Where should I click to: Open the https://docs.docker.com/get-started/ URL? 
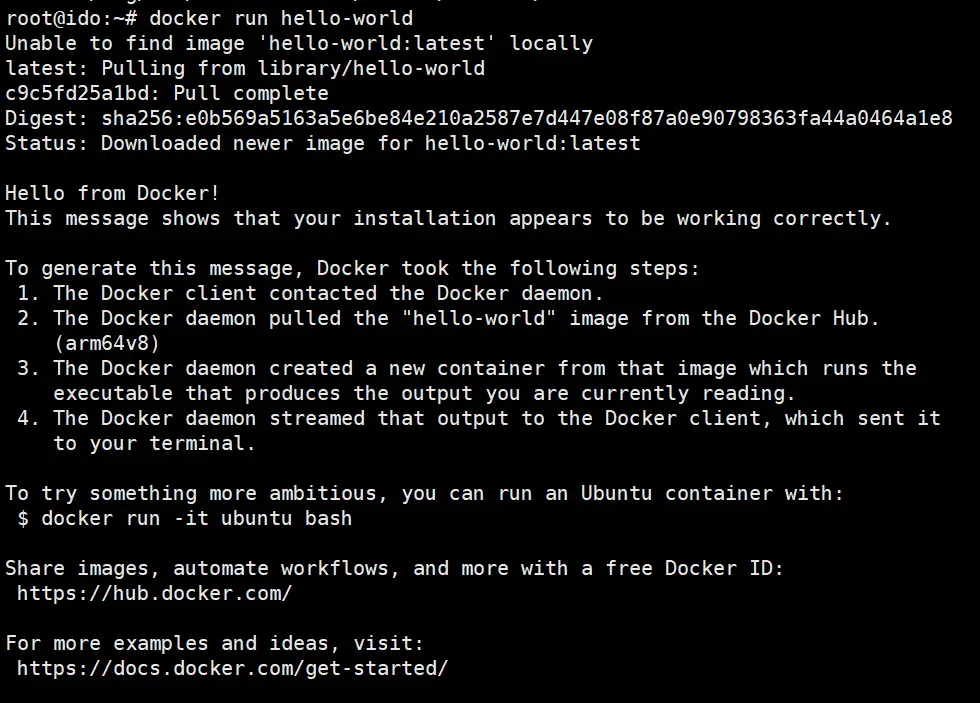pos(232,668)
